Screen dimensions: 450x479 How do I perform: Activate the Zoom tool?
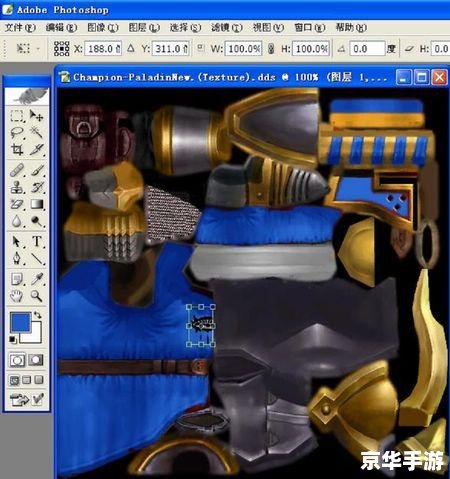pos(37,296)
